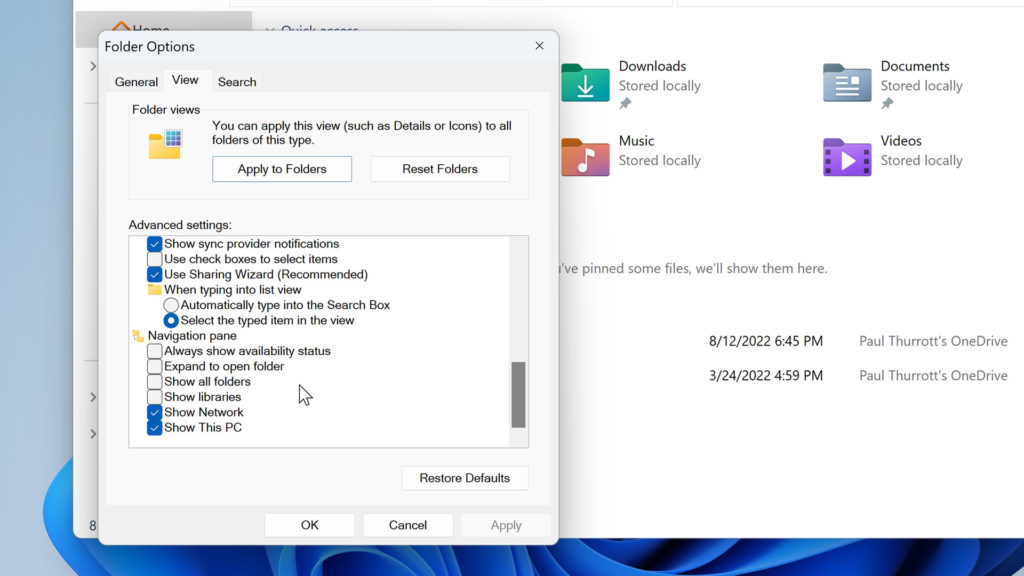The height and width of the screenshot is (576, 1024).
Task: Click the Restore Defaults button
Action: click(x=464, y=478)
